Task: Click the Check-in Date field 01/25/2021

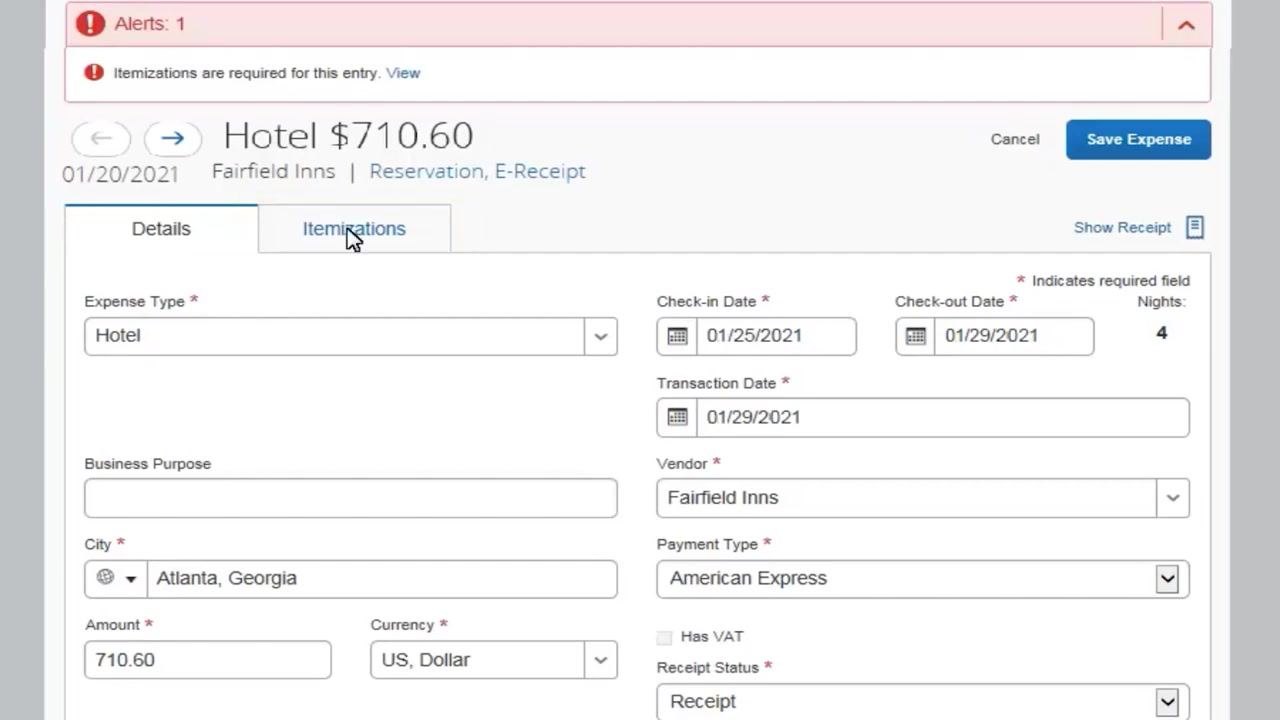Action: tap(776, 336)
